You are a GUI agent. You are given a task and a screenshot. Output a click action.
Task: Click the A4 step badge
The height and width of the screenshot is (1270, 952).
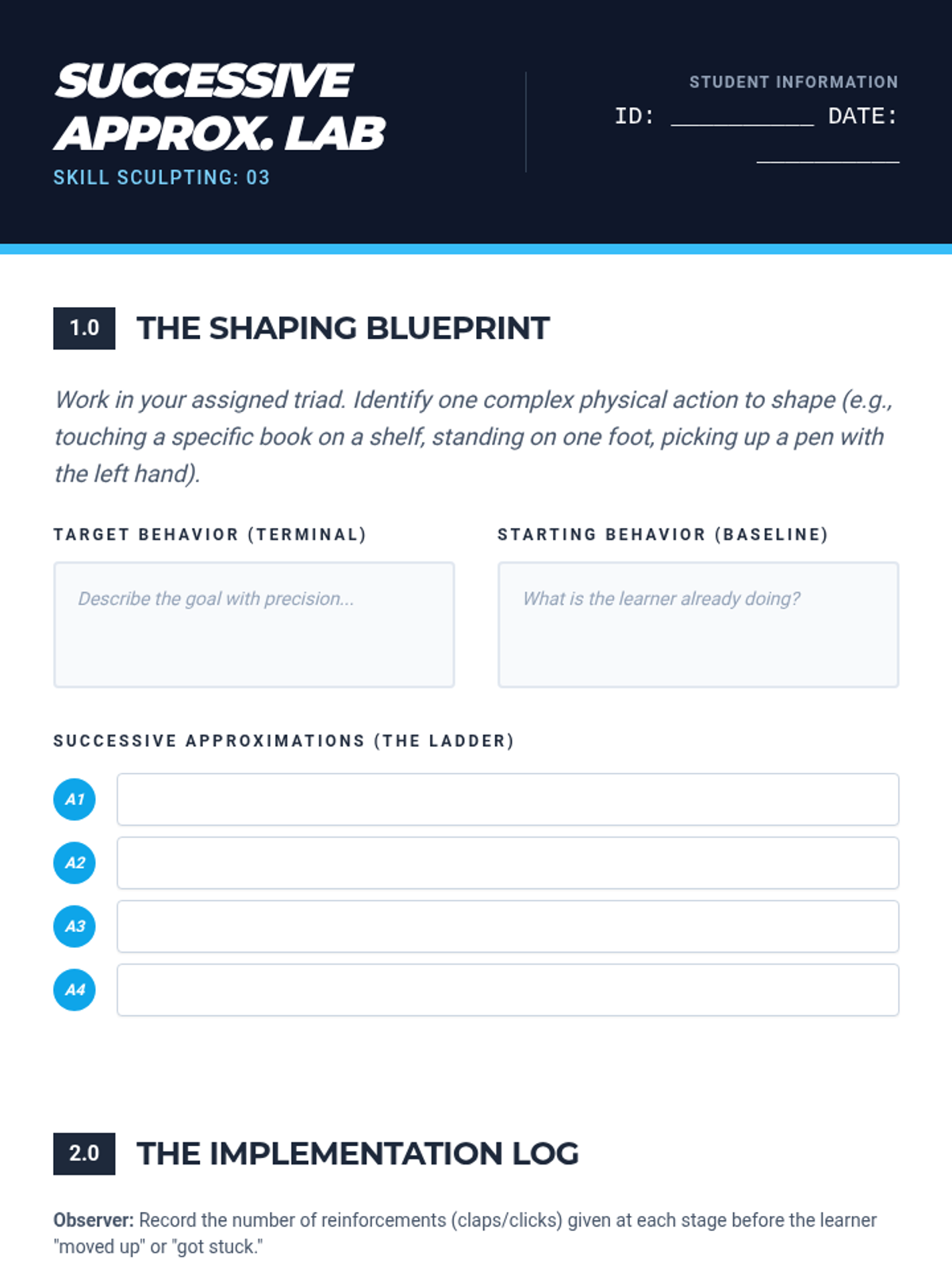click(x=75, y=990)
